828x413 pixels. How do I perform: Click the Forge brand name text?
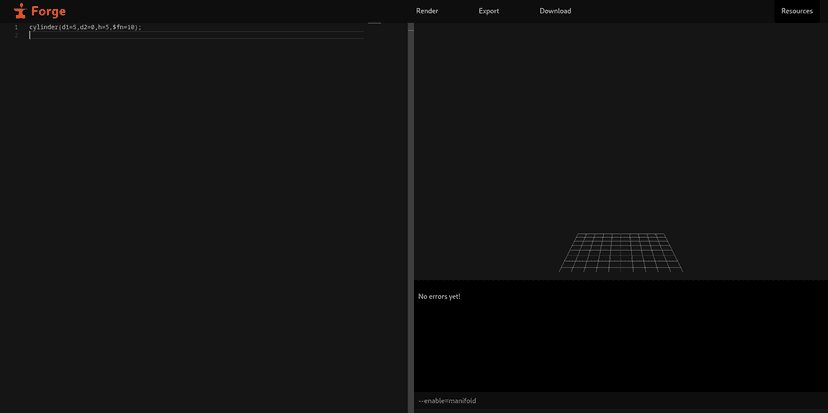[48, 11]
